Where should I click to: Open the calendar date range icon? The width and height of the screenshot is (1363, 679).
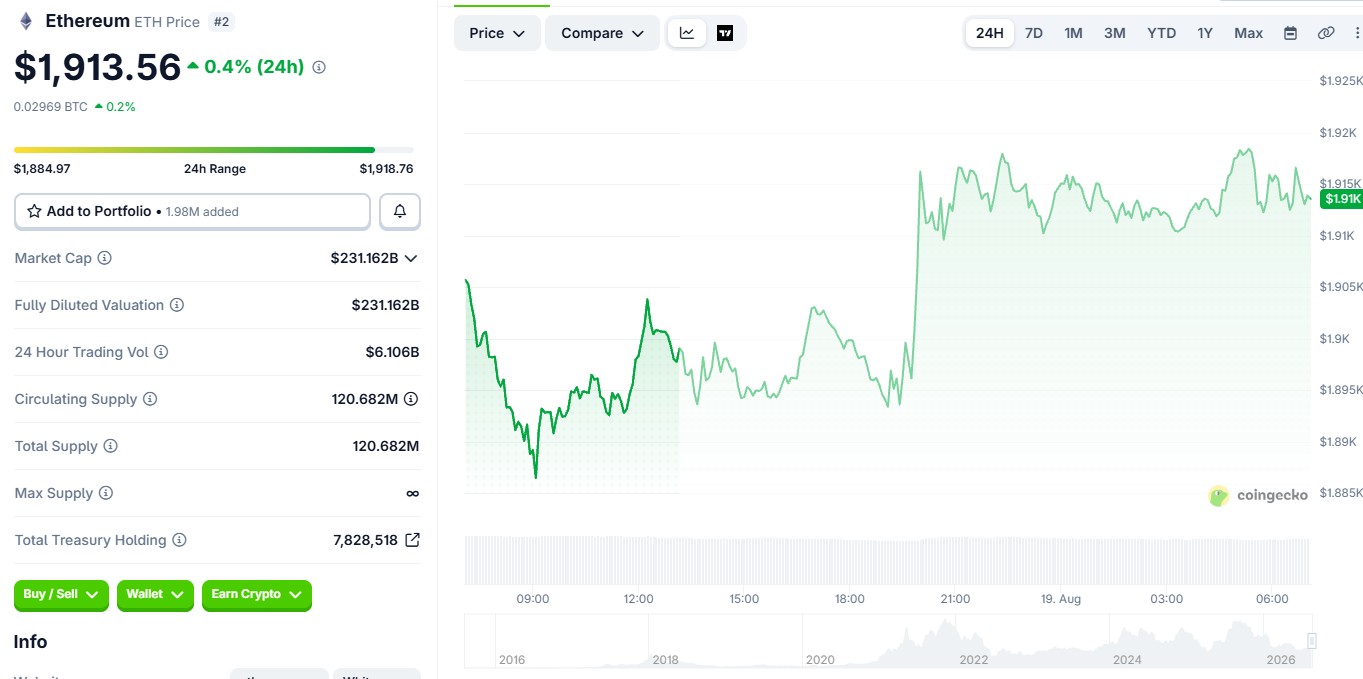click(x=1290, y=33)
